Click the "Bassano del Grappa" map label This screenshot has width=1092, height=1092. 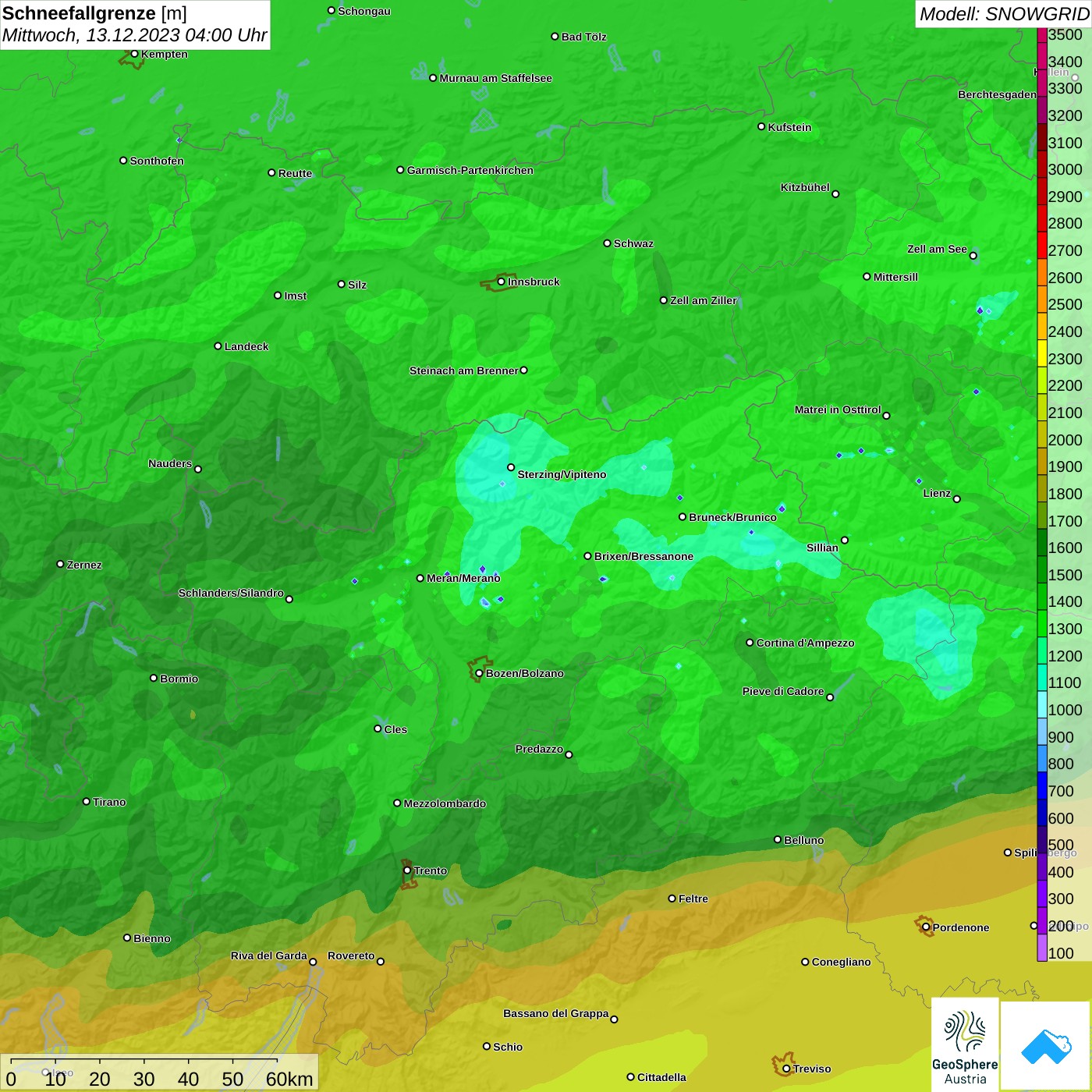[x=556, y=1013]
